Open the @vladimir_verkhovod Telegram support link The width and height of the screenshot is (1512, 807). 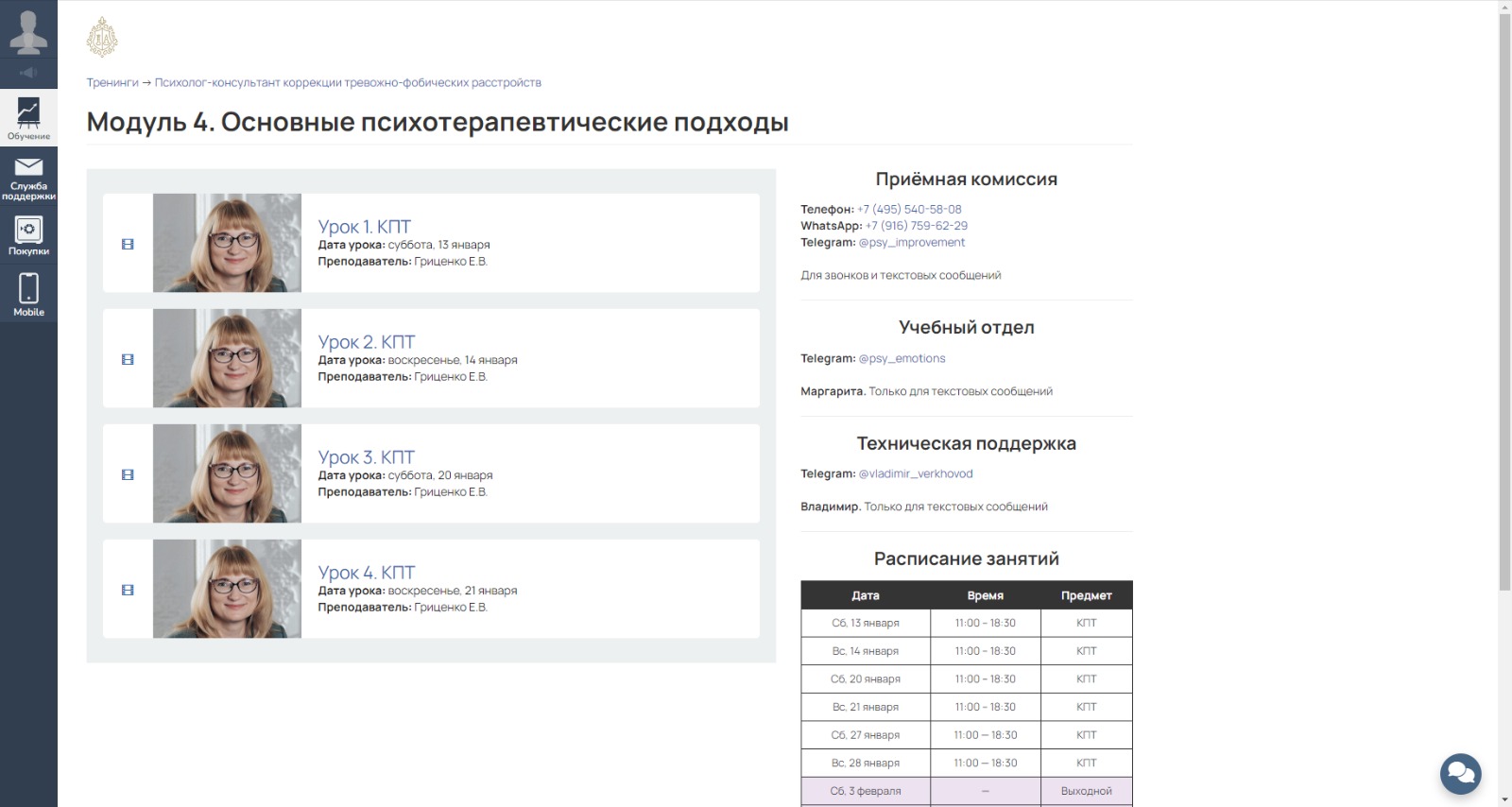pos(915,474)
